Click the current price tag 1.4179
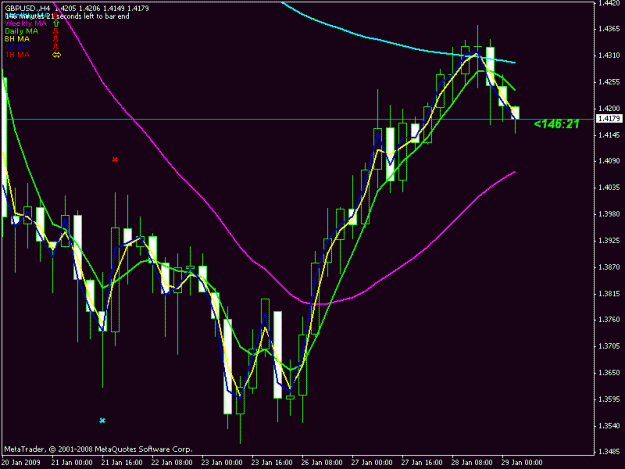 click(x=609, y=119)
